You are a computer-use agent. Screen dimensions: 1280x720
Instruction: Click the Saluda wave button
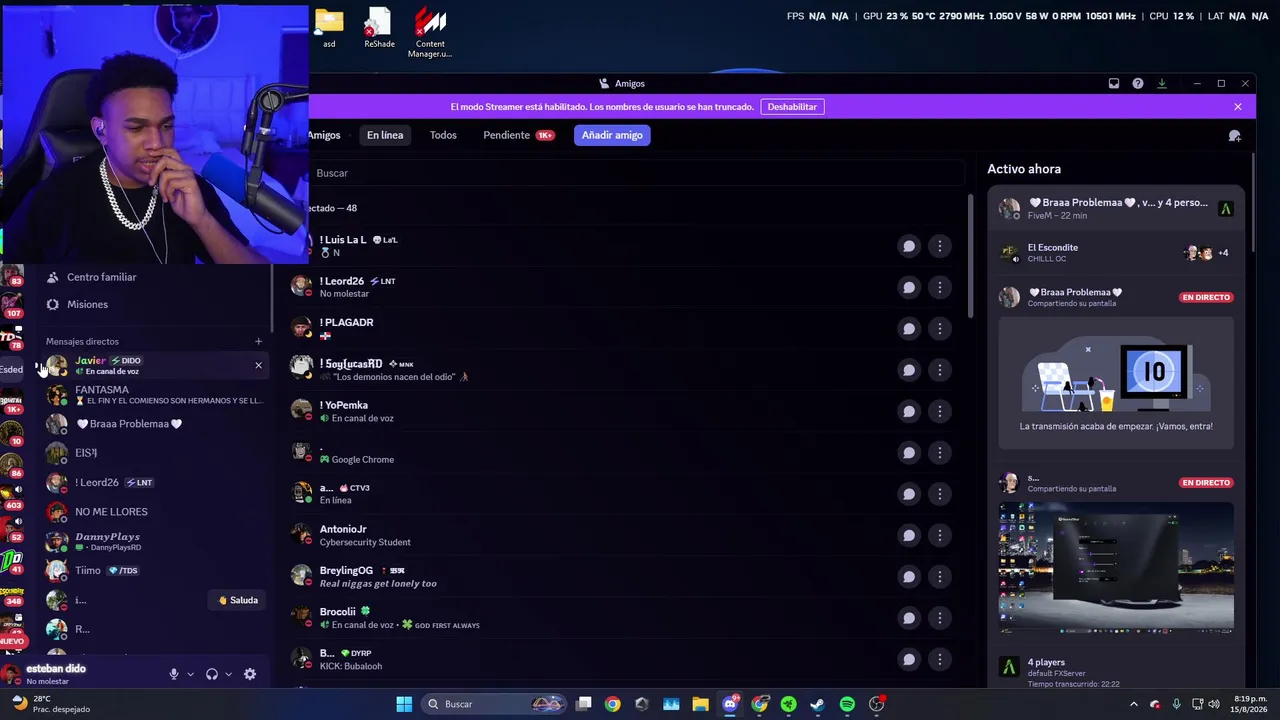(x=238, y=600)
